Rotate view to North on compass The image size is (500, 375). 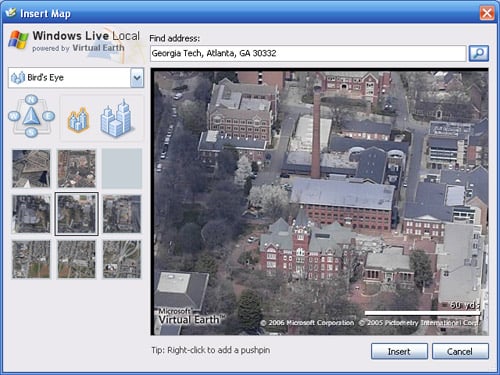tap(31, 100)
